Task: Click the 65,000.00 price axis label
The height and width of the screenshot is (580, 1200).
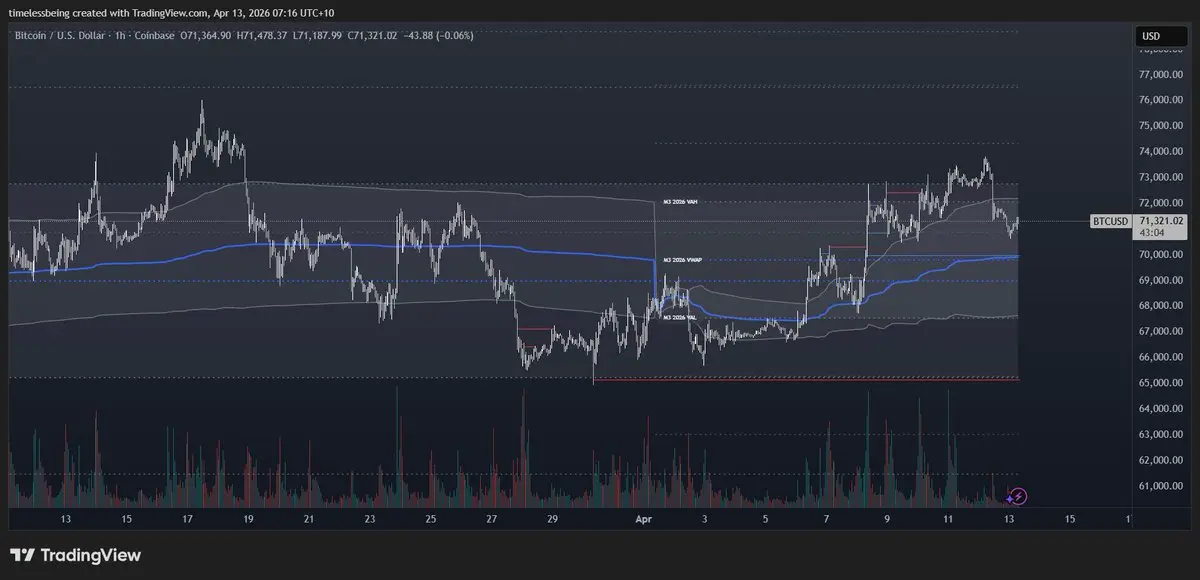Action: pos(1160,383)
